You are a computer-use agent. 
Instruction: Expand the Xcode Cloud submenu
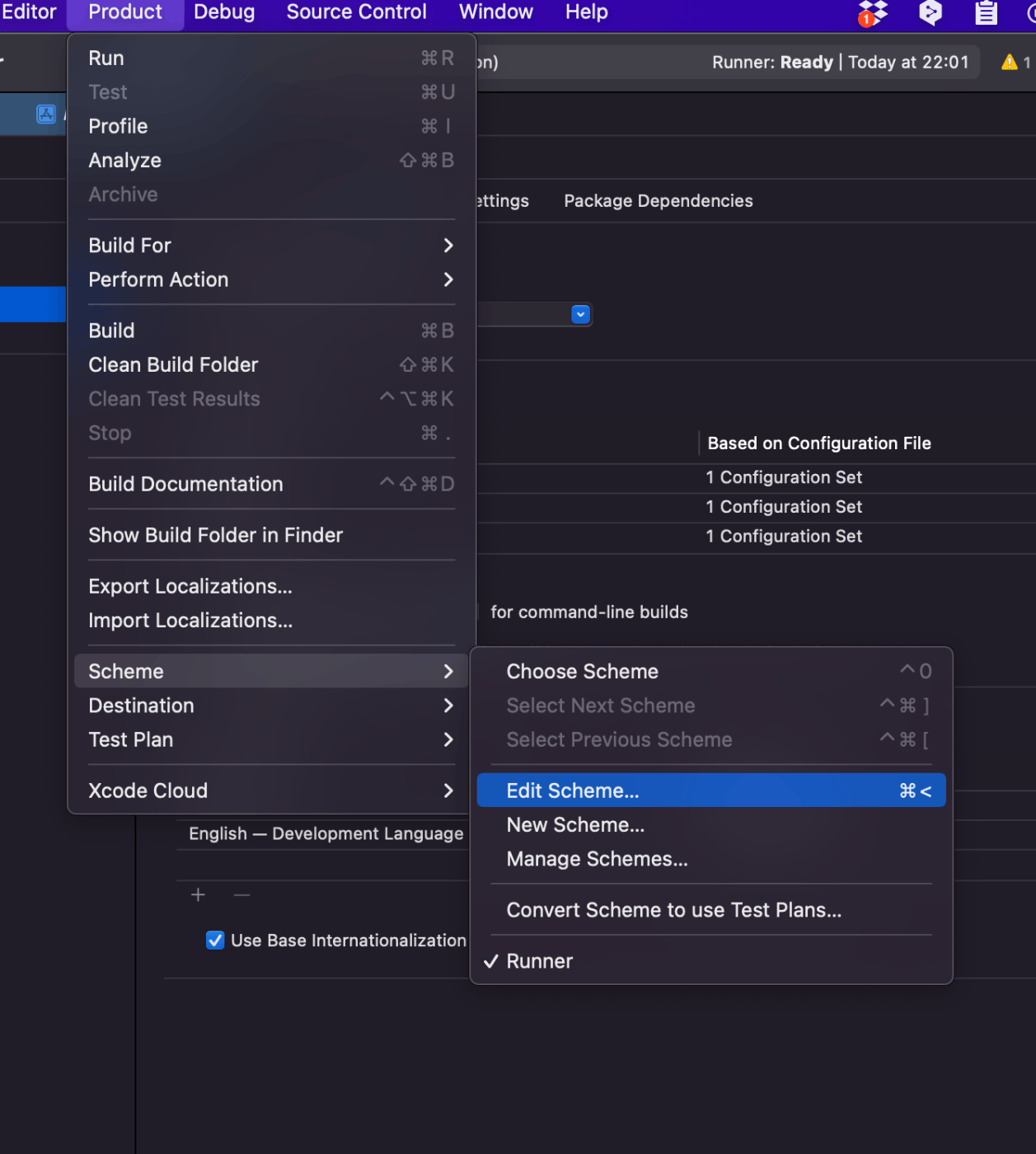tap(271, 790)
